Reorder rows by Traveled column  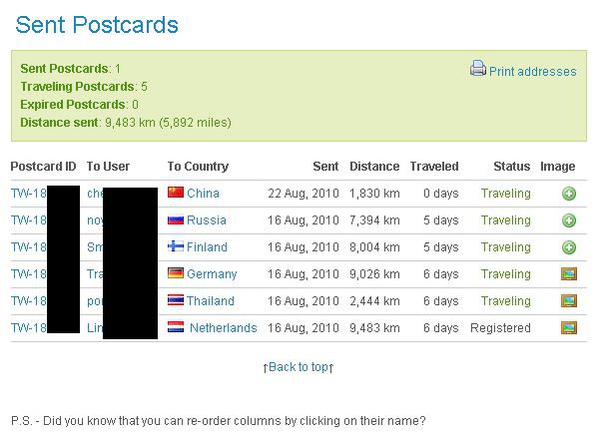434,166
